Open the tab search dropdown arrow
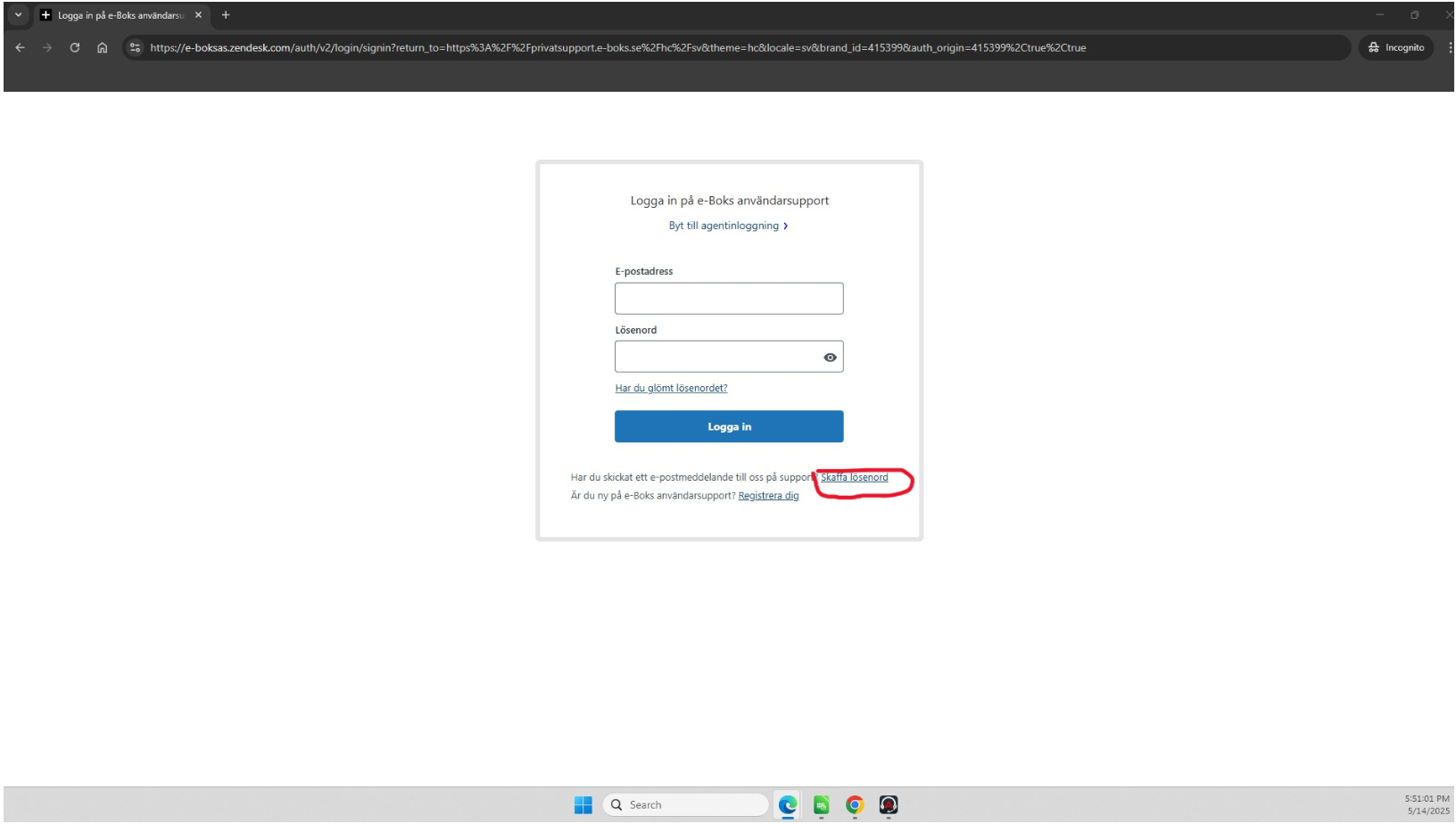Image resolution: width=1456 pixels, height=824 pixels. click(18, 15)
